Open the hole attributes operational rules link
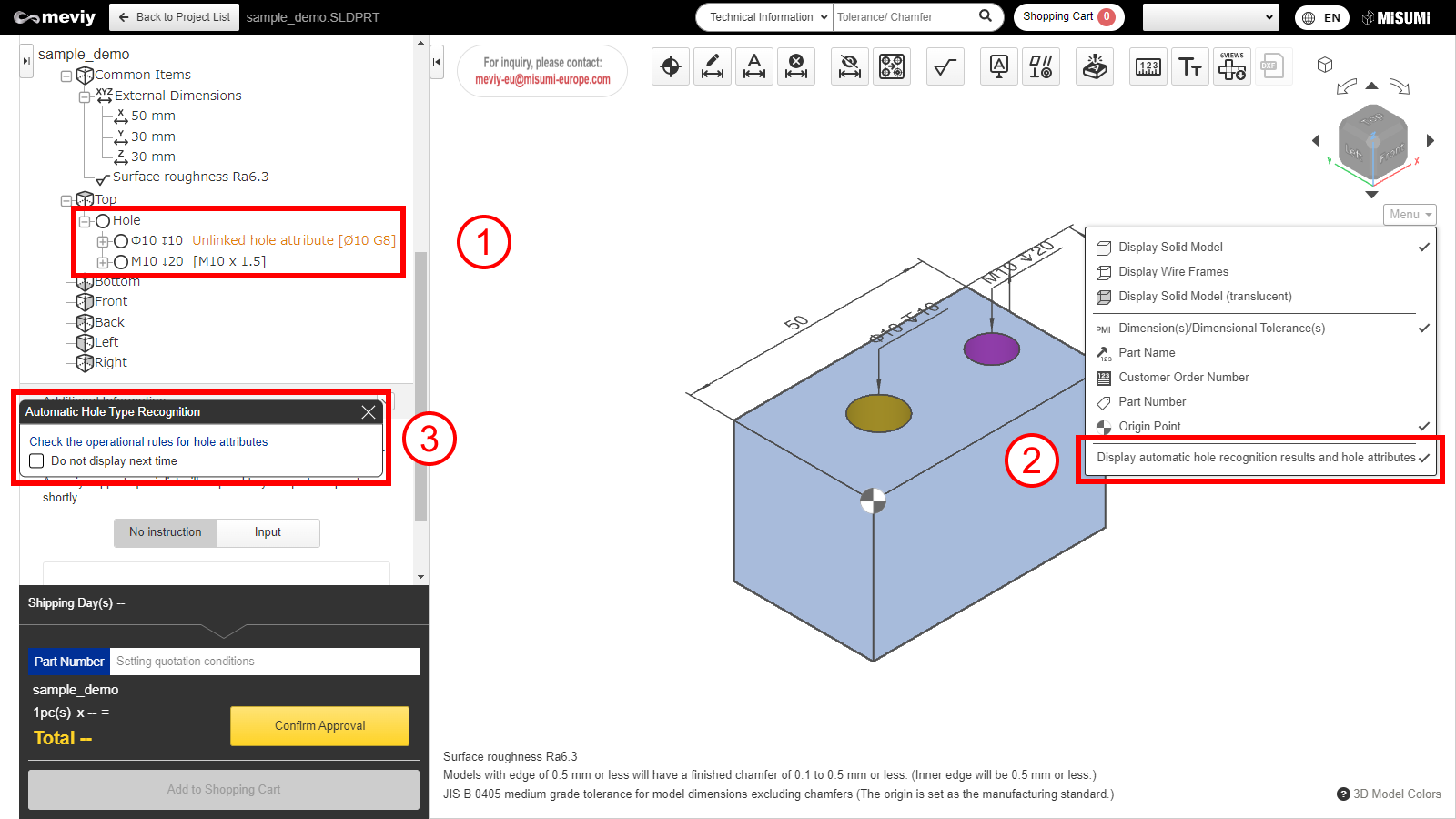1456x819 pixels. coord(148,442)
